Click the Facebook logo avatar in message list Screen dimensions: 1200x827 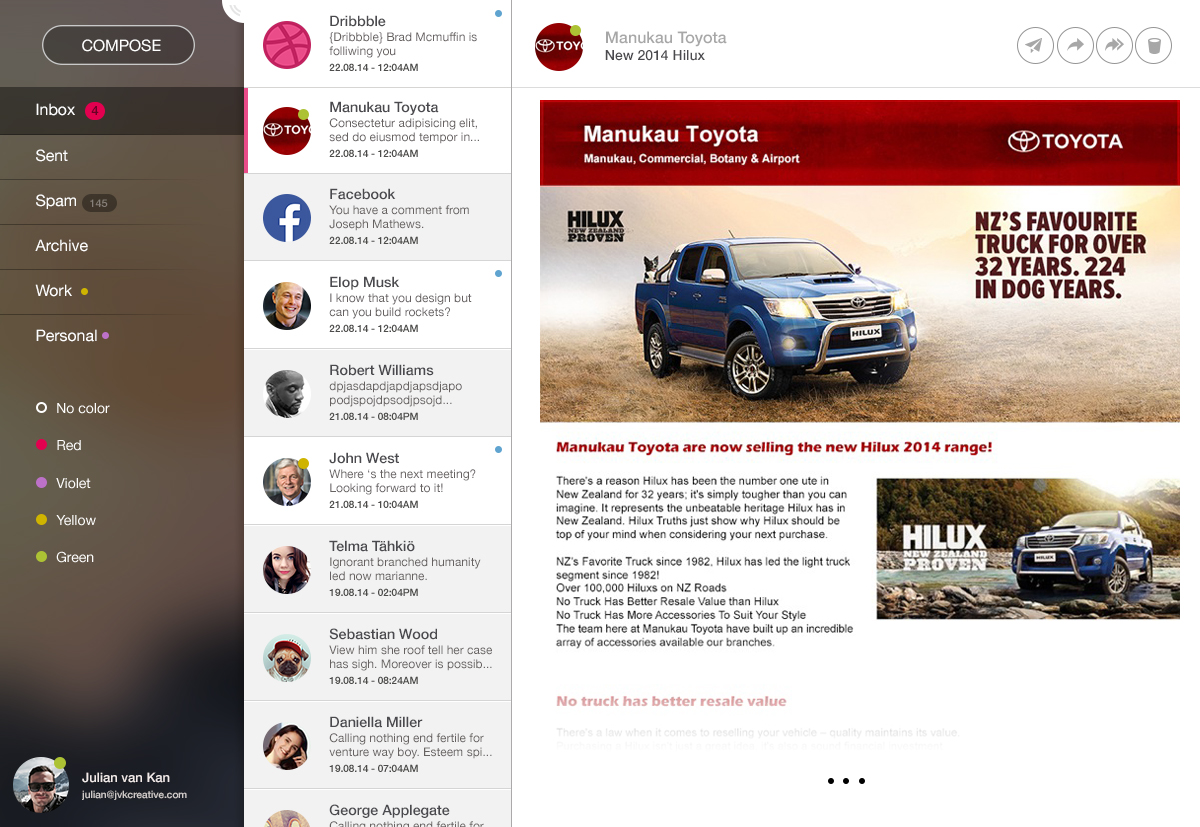point(287,218)
